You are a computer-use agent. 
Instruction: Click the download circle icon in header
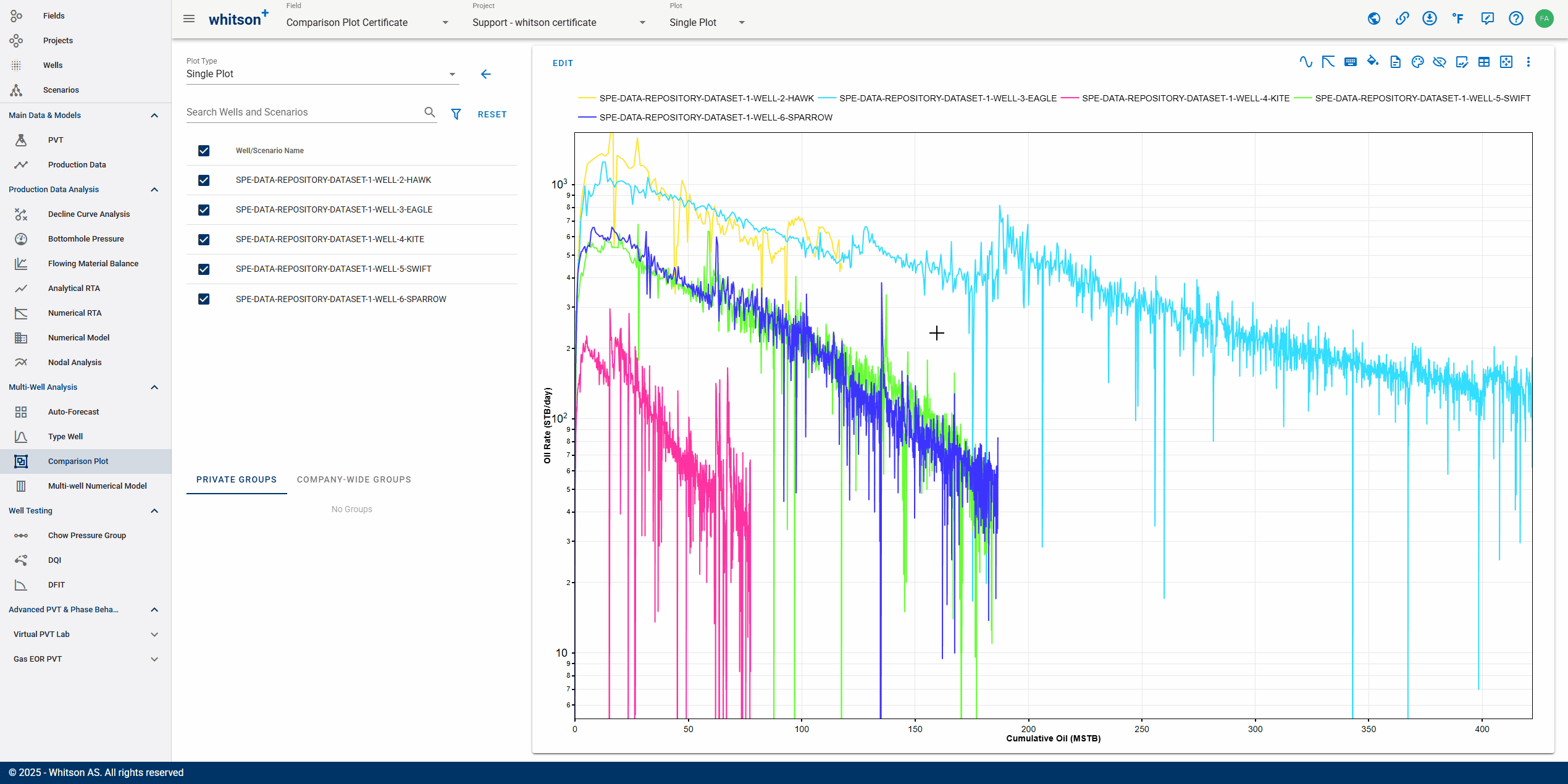point(1430,19)
